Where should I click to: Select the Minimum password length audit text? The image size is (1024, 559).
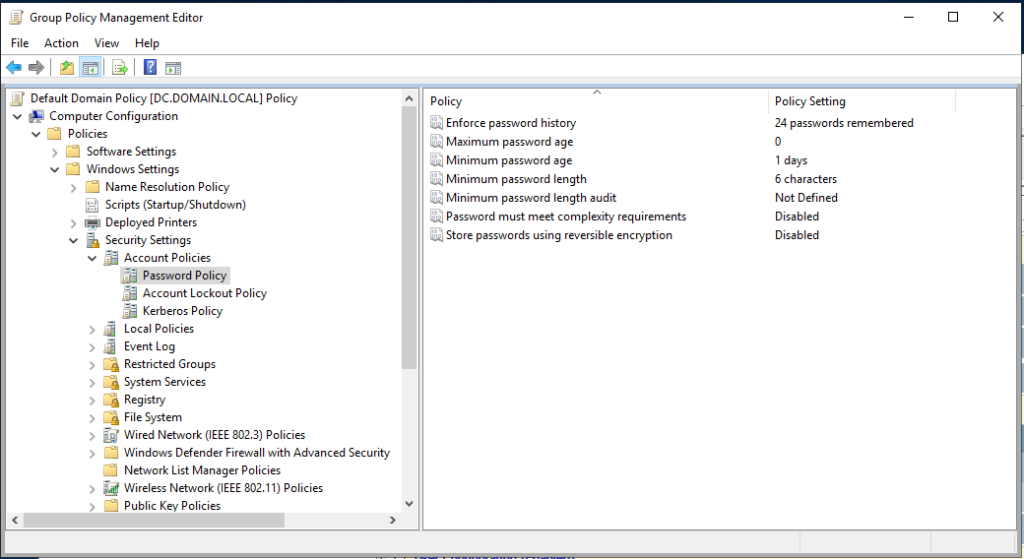click(x=531, y=198)
